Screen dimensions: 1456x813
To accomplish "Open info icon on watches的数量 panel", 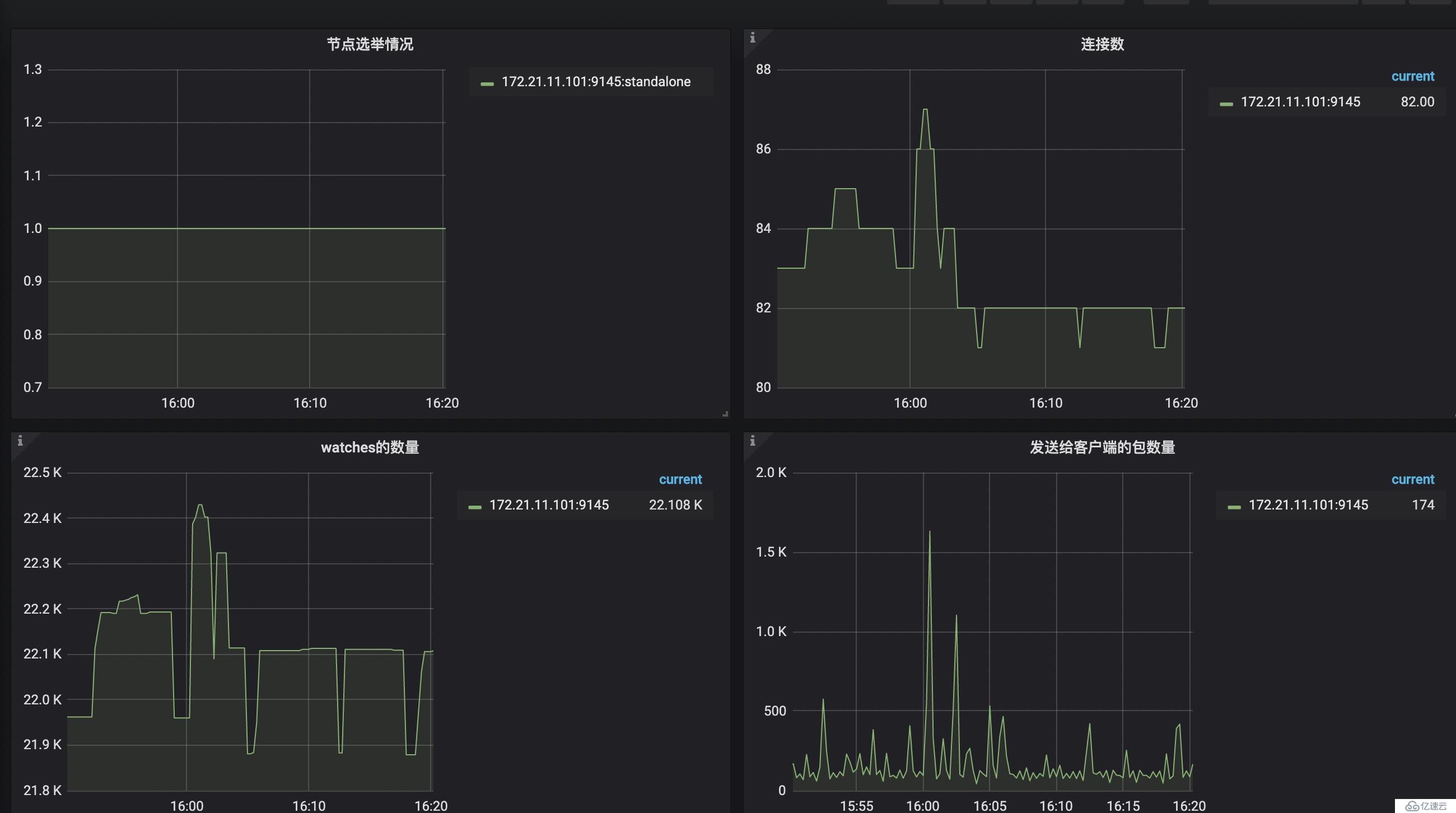I will (x=20, y=441).
